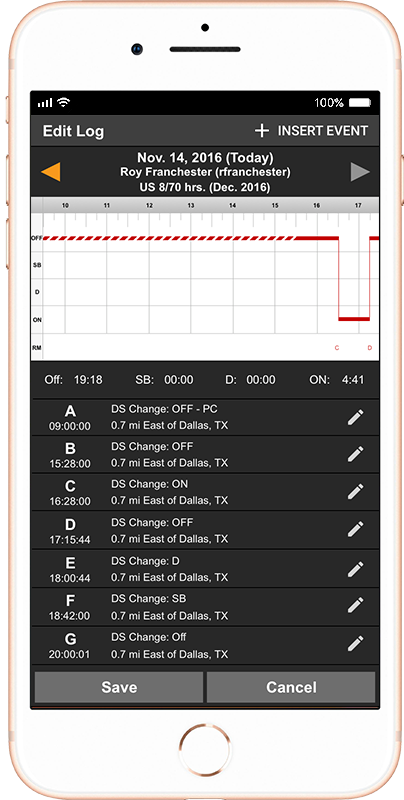Select the C marker on the graph
404x800 pixels.
point(337,348)
